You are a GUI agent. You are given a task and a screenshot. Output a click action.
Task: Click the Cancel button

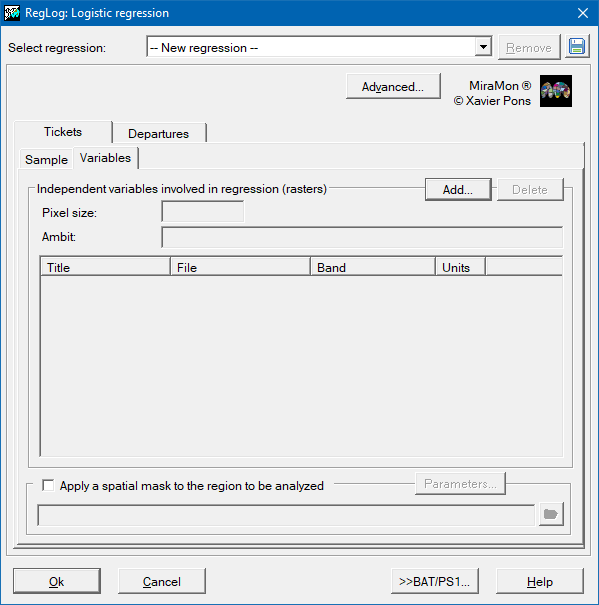[x=162, y=581]
